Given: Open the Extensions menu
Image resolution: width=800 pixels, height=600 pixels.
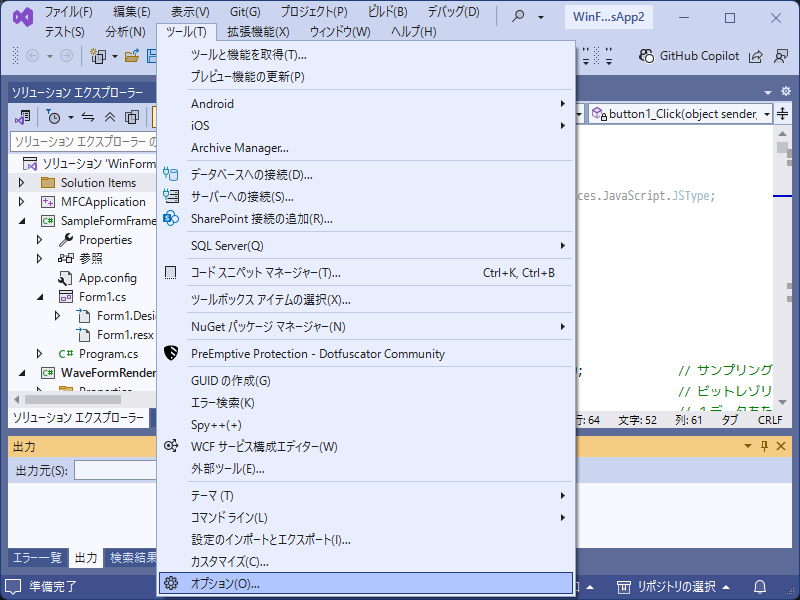Looking at the screenshot, I should 258,32.
